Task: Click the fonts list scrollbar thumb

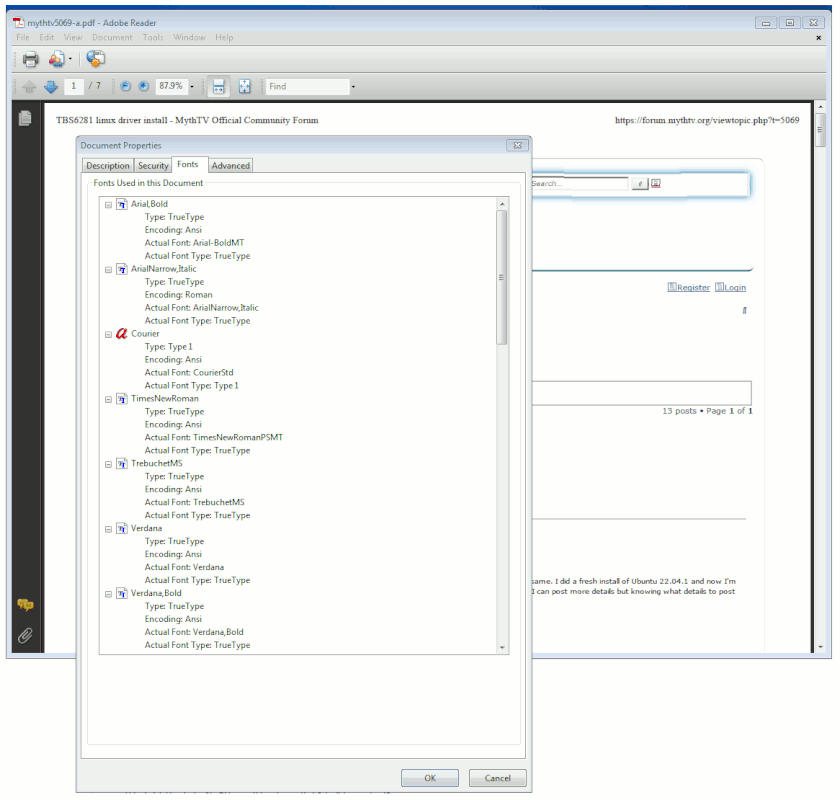Action: (x=501, y=277)
